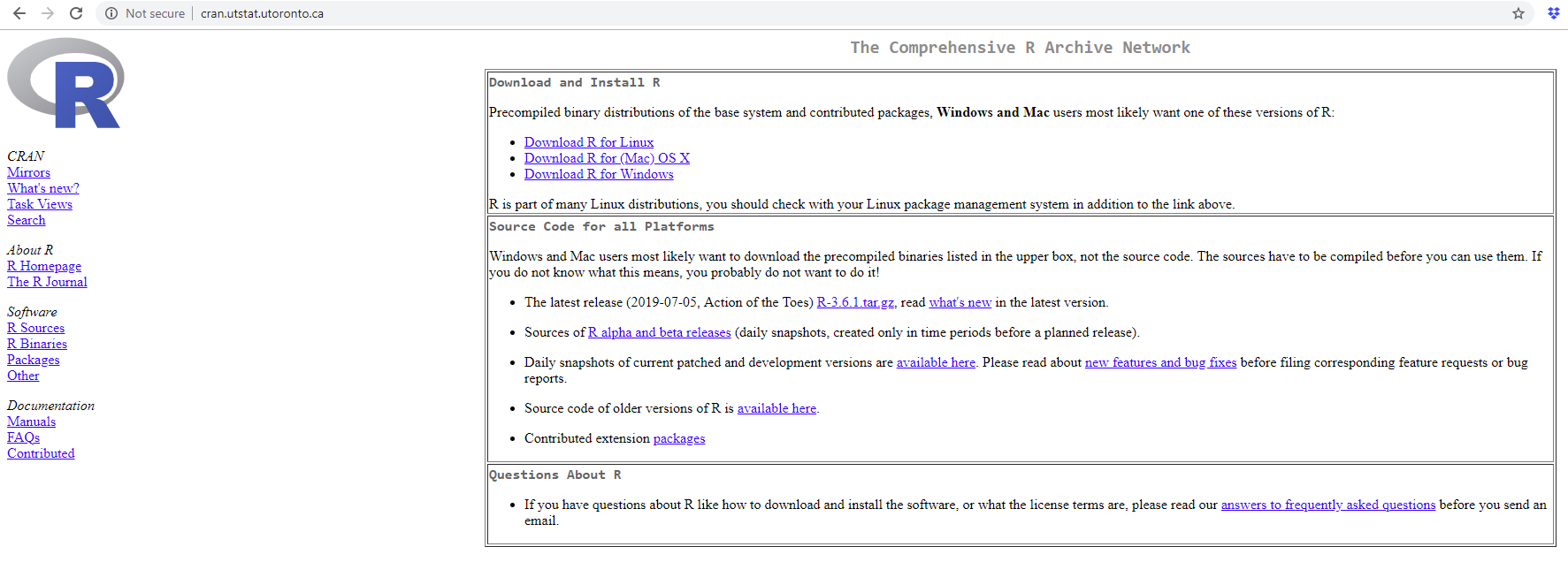The height and width of the screenshot is (562, 1568).
Task: Click the About R sidebar label
Action: pos(30,250)
